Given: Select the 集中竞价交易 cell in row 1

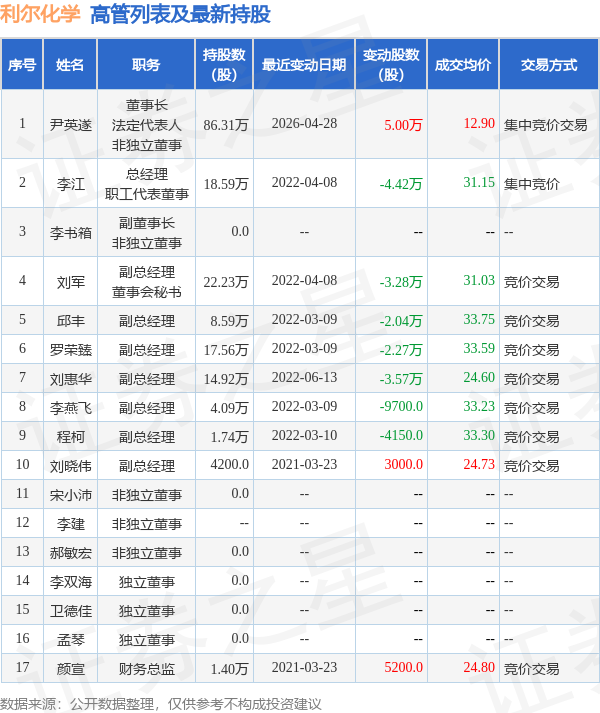Looking at the screenshot, I should click(x=545, y=125).
